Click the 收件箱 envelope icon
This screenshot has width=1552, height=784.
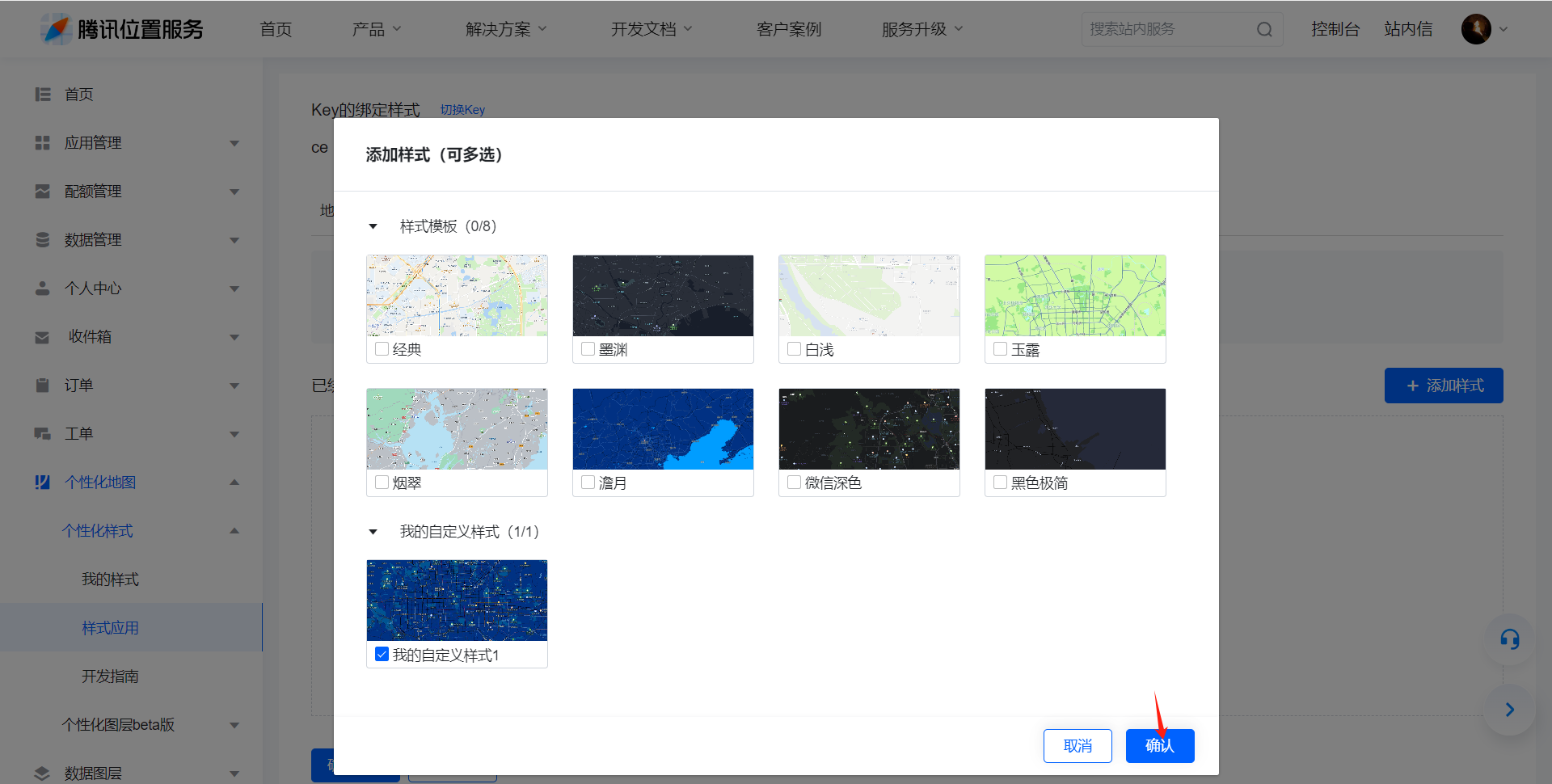[43, 337]
